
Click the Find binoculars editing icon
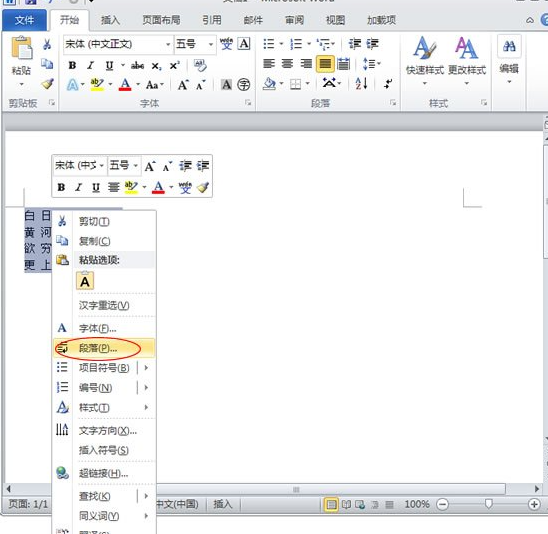point(509,46)
